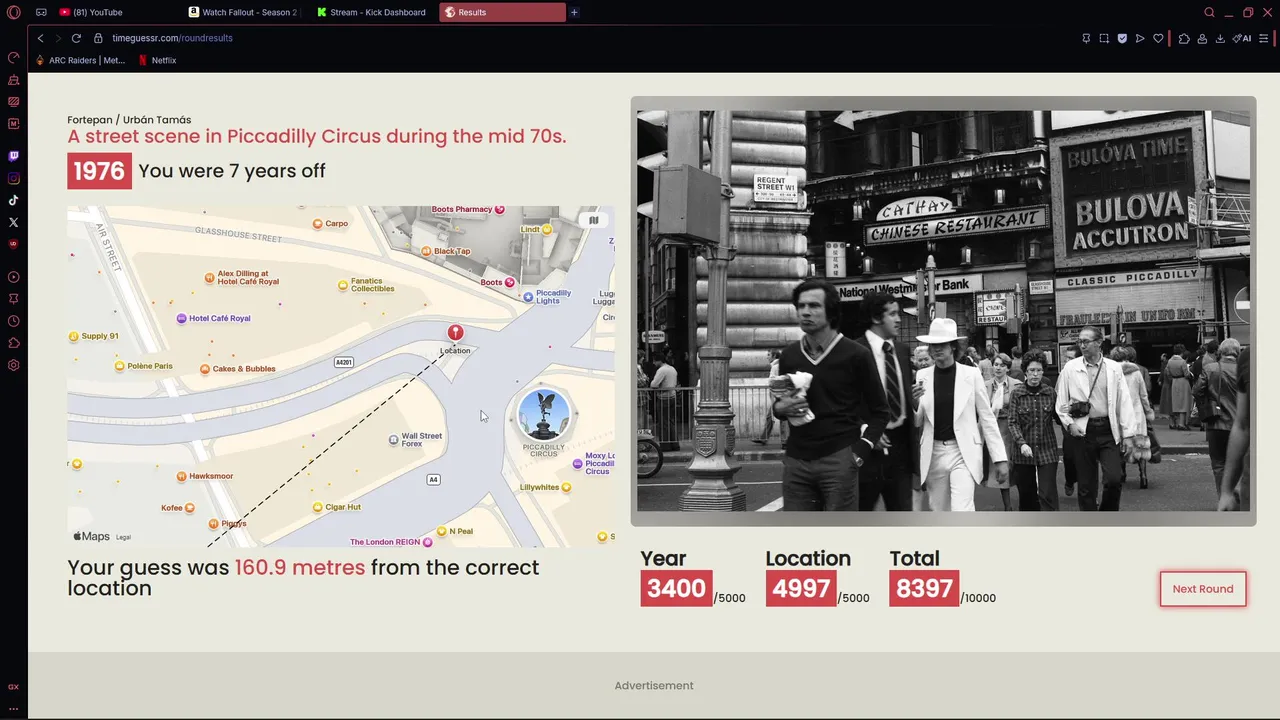Toggle the map view mode icon

pos(594,220)
